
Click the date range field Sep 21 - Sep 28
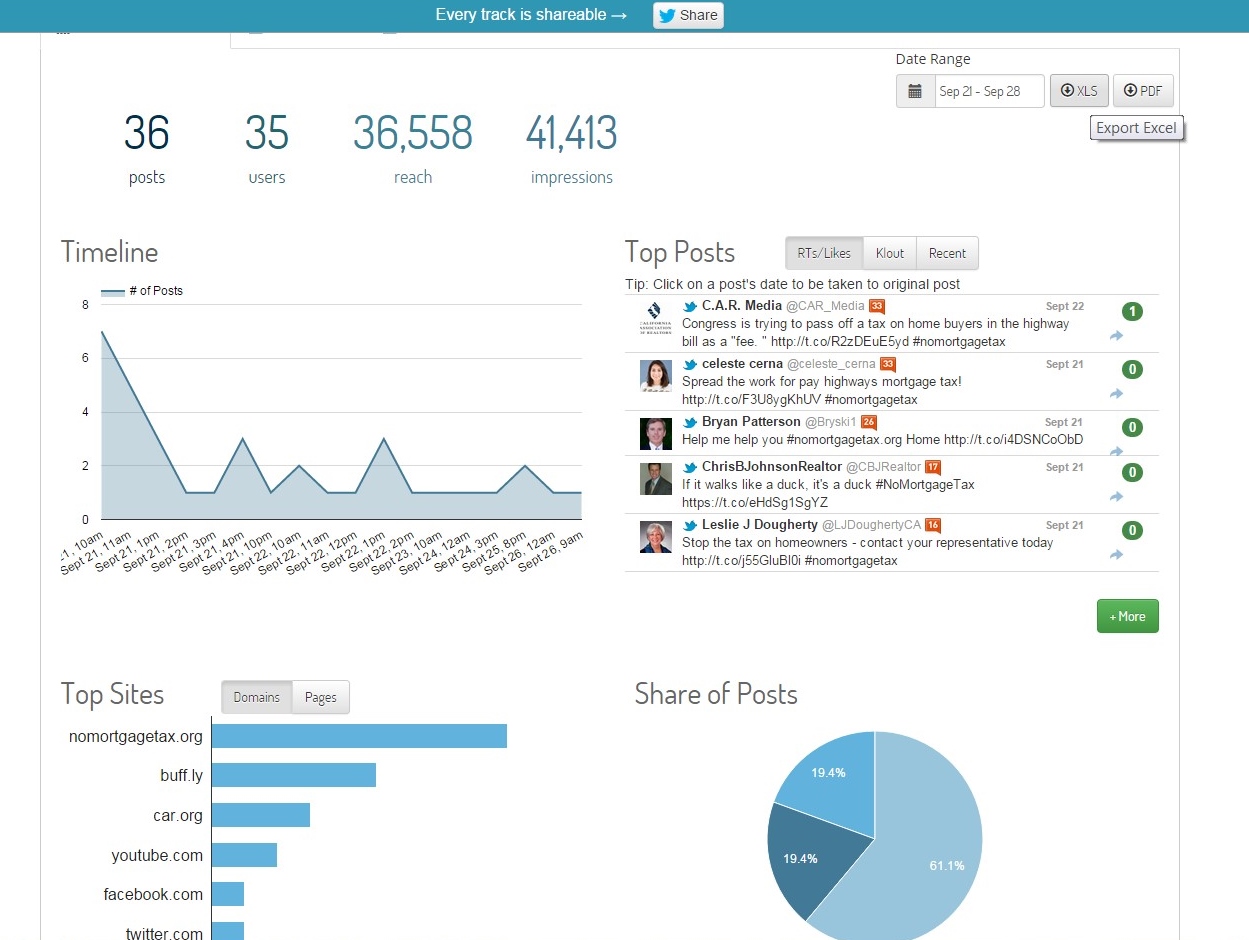click(990, 91)
